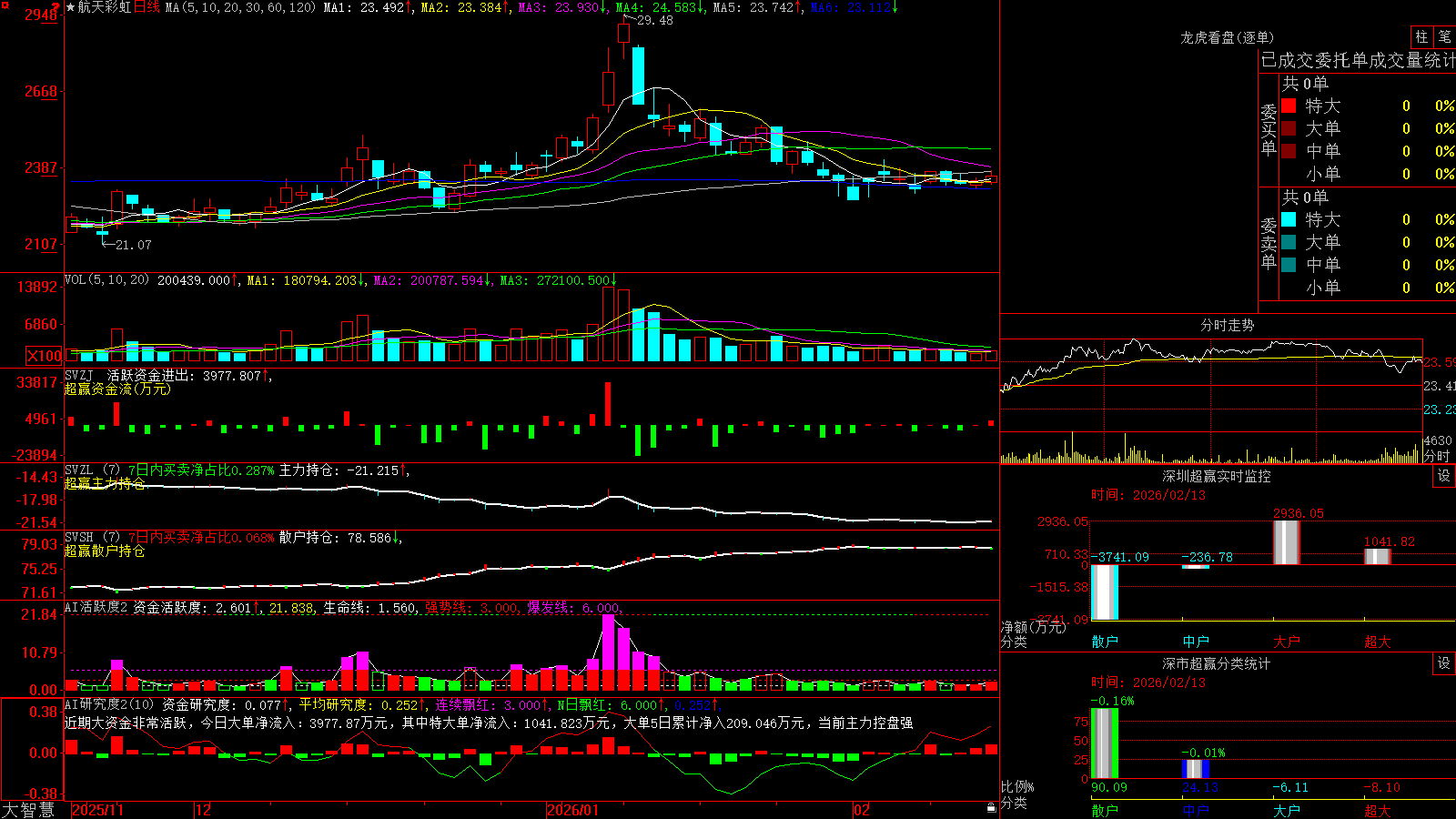The image size is (1456, 819).
Task: Click the dark red 大单 buy-order swatch
Action: pyautogui.click(x=1289, y=128)
